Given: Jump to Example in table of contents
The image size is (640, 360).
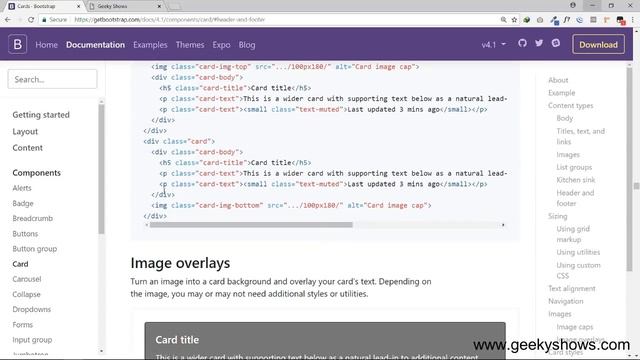Looking at the screenshot, I should tap(561, 93).
